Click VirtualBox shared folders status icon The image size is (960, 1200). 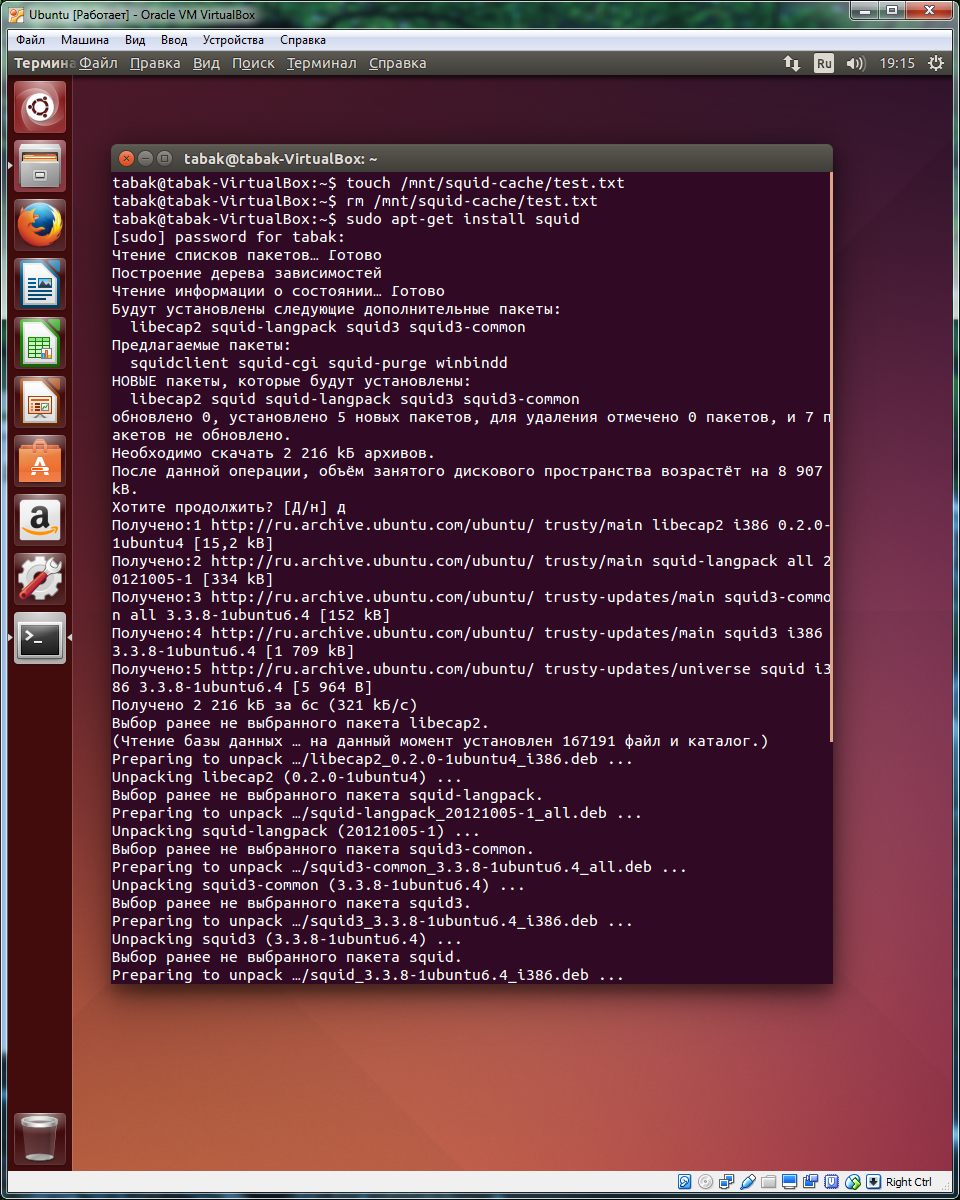pyautogui.click(x=768, y=1182)
